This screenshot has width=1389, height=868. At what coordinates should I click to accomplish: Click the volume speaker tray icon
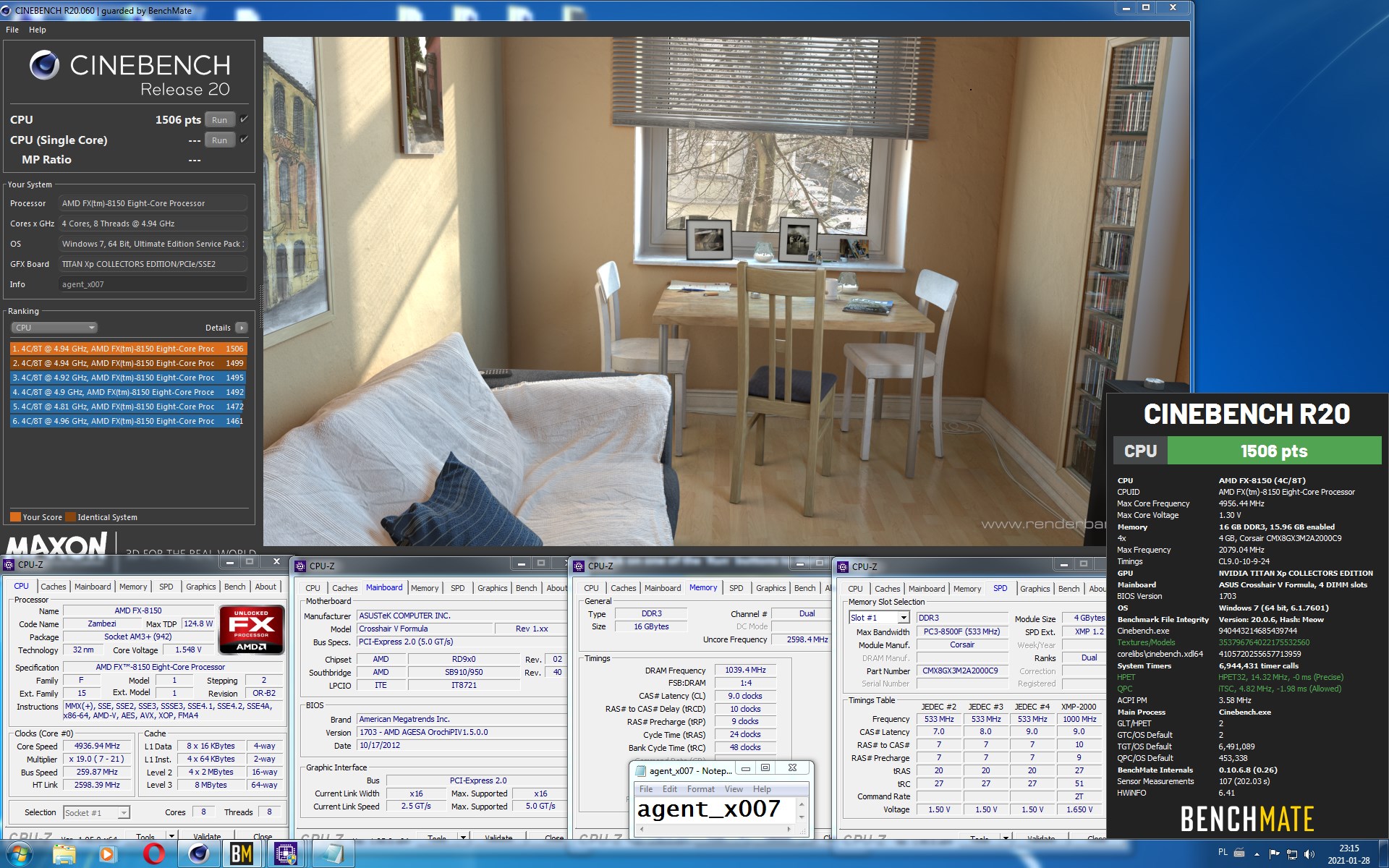coord(1309,854)
